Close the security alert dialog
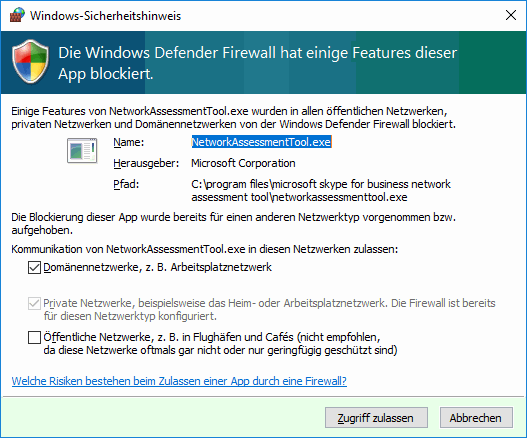 511,15
